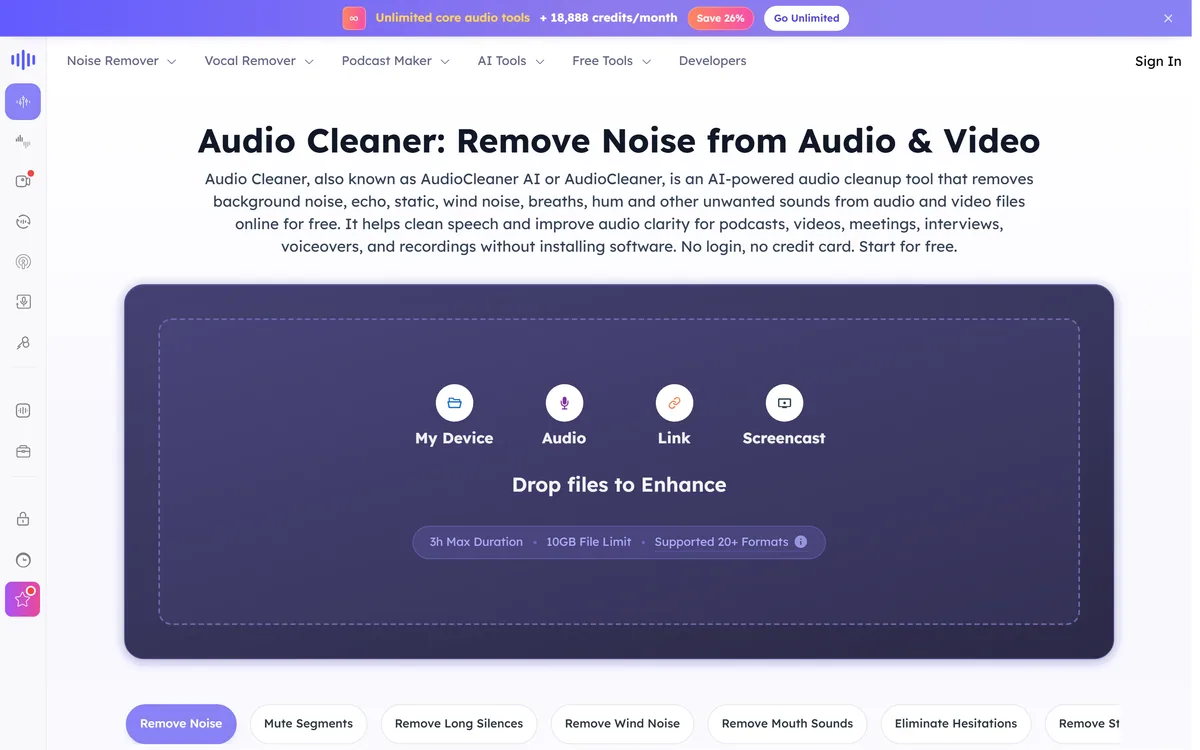Open the clock history sidebar icon

click(x=23, y=560)
